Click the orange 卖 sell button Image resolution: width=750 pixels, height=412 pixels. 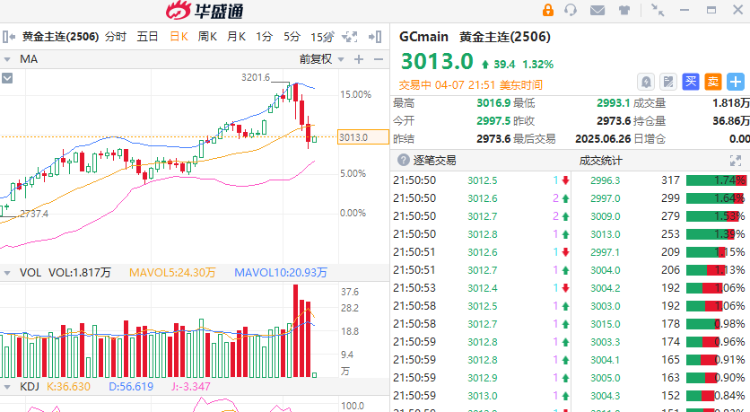pos(713,82)
